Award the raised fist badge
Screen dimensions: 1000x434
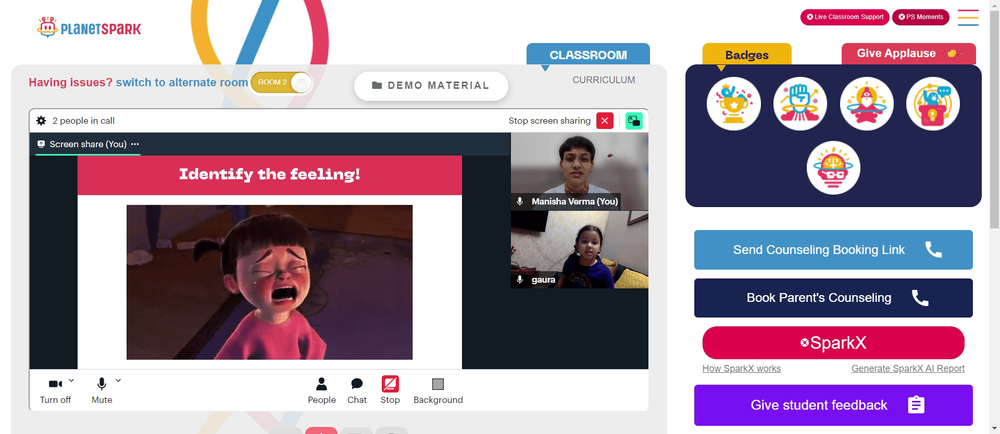point(800,104)
